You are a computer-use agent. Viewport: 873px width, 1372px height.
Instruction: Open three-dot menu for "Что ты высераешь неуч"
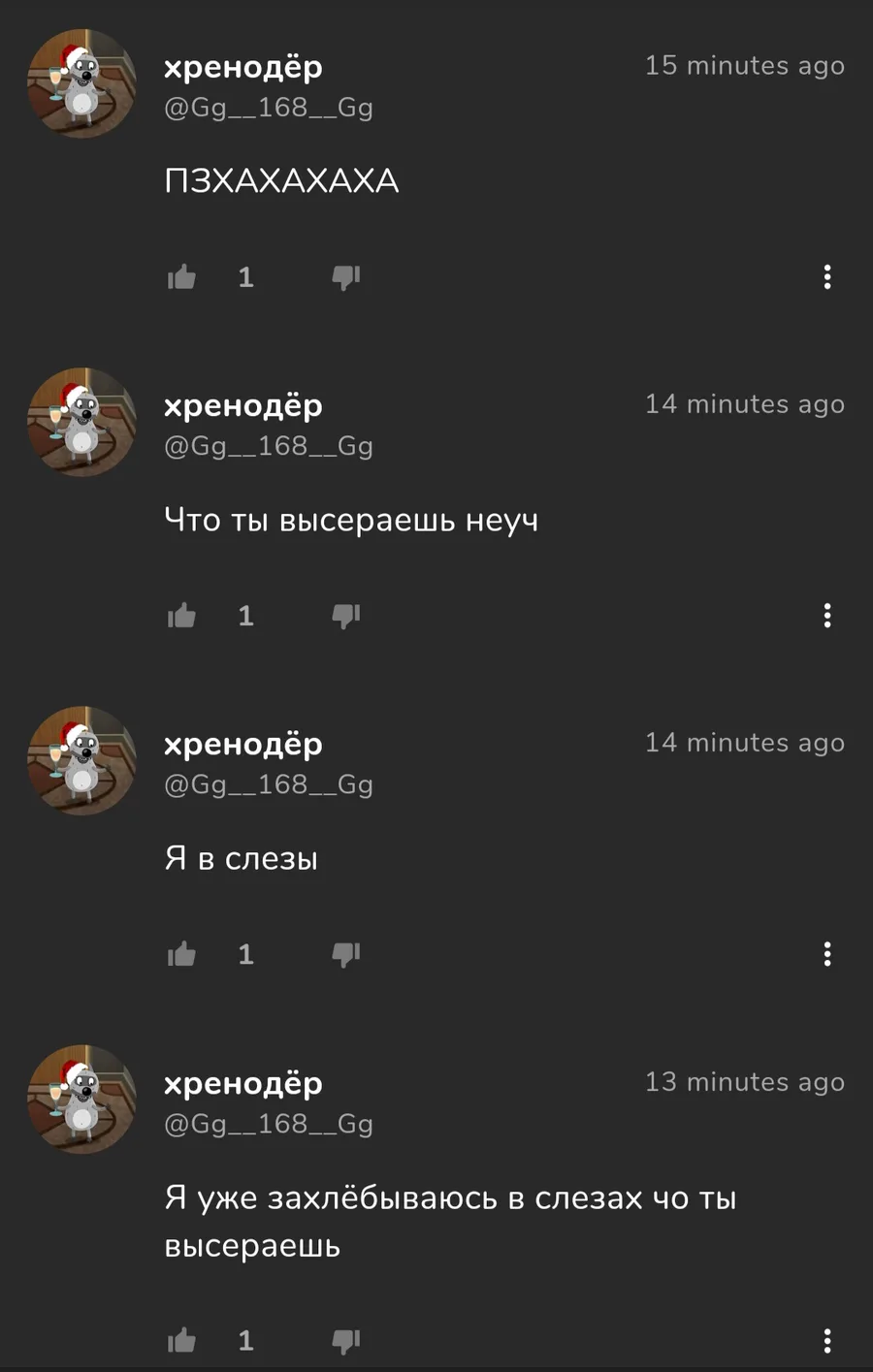point(827,616)
